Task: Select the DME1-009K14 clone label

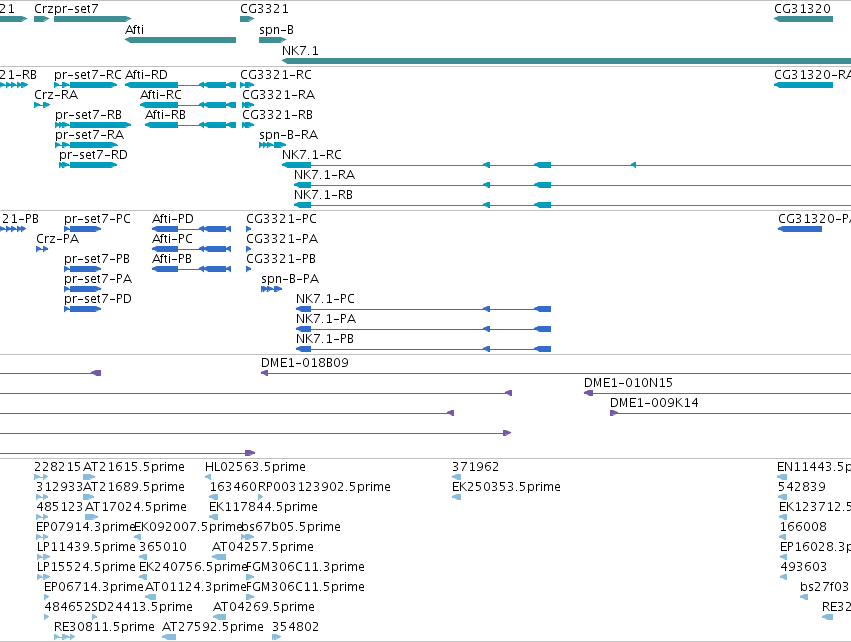Action: [655, 404]
